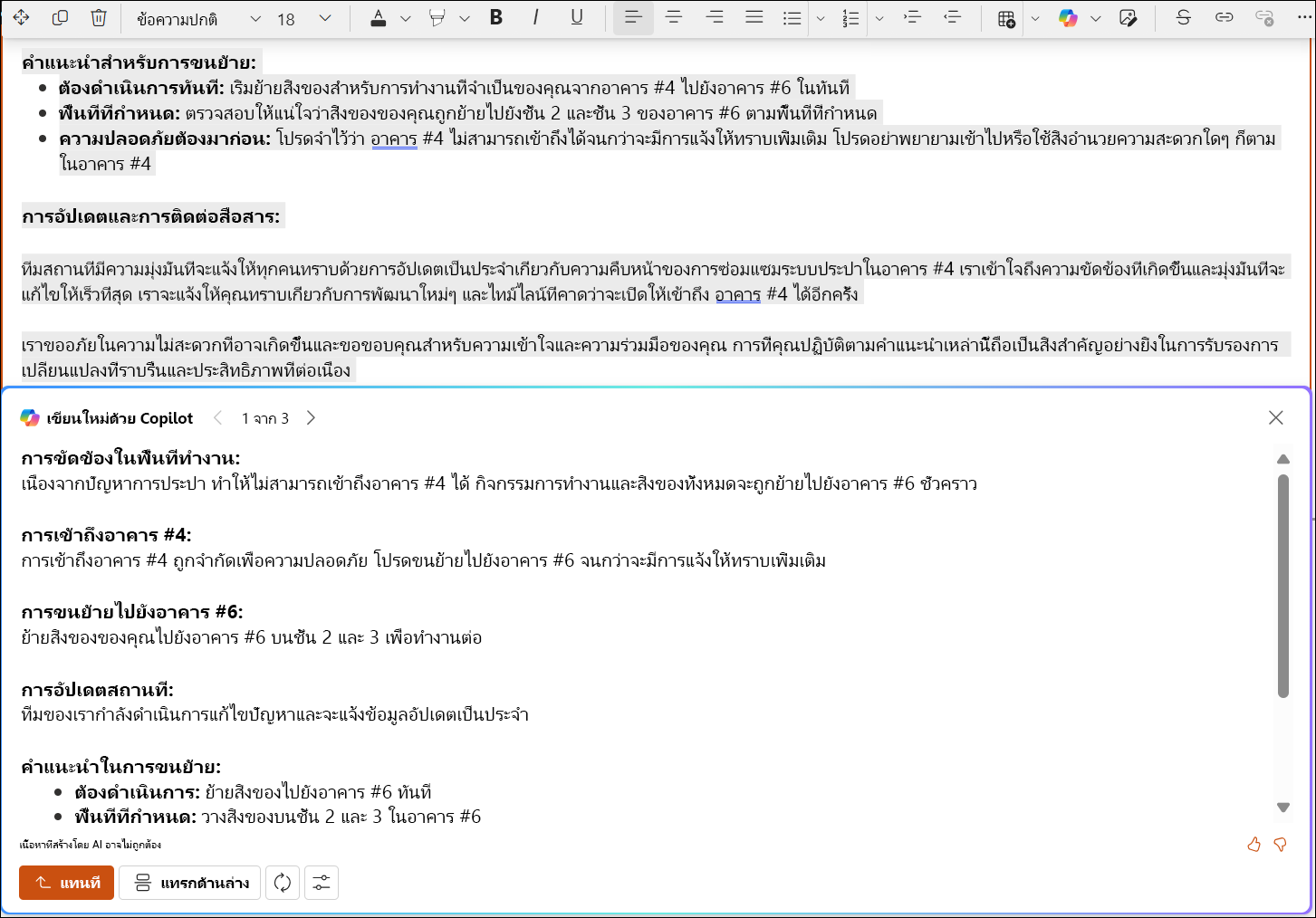Click the second indent arrow icon
The image size is (1316, 918).
tap(952, 17)
